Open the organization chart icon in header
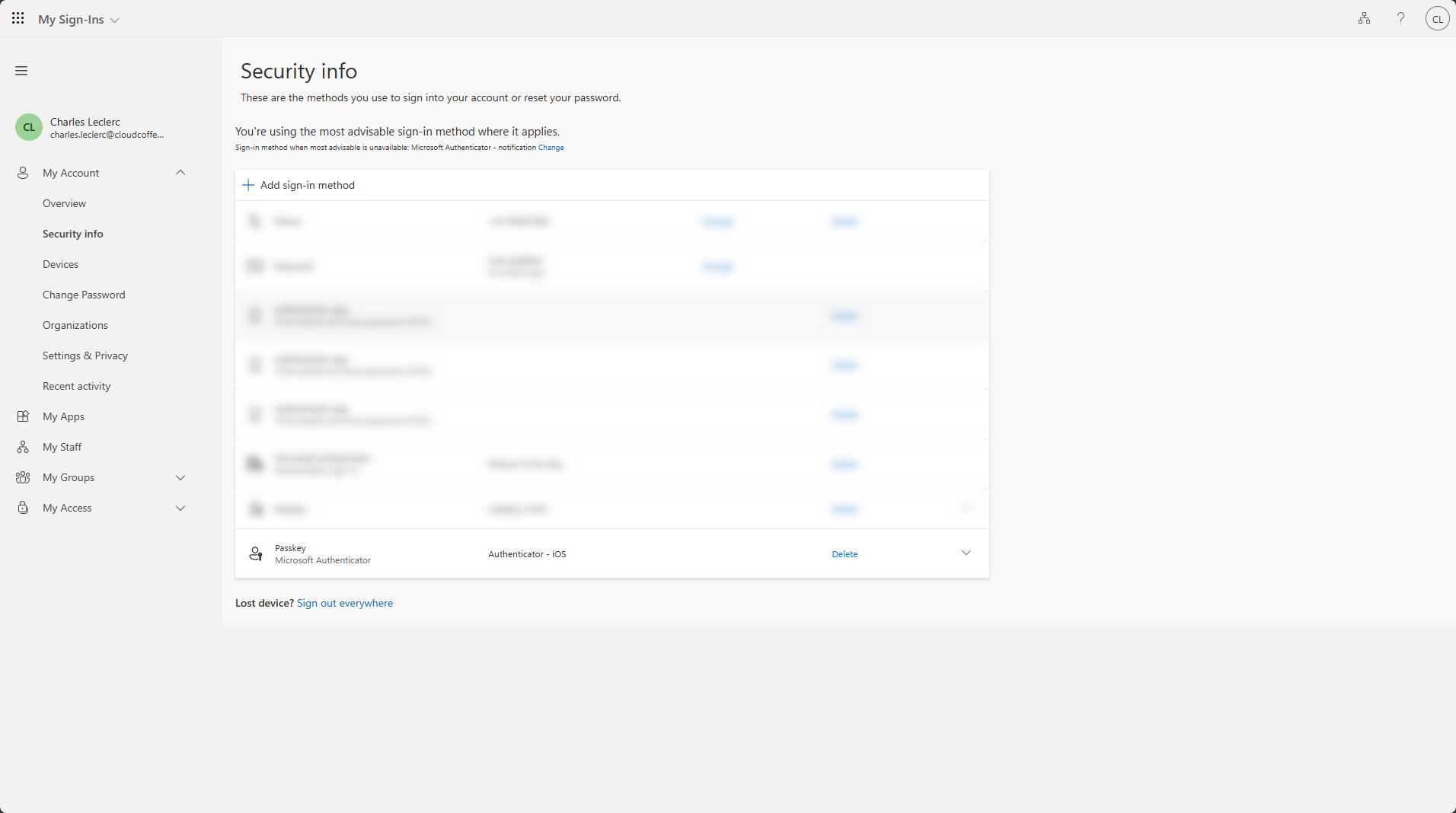 click(1364, 19)
